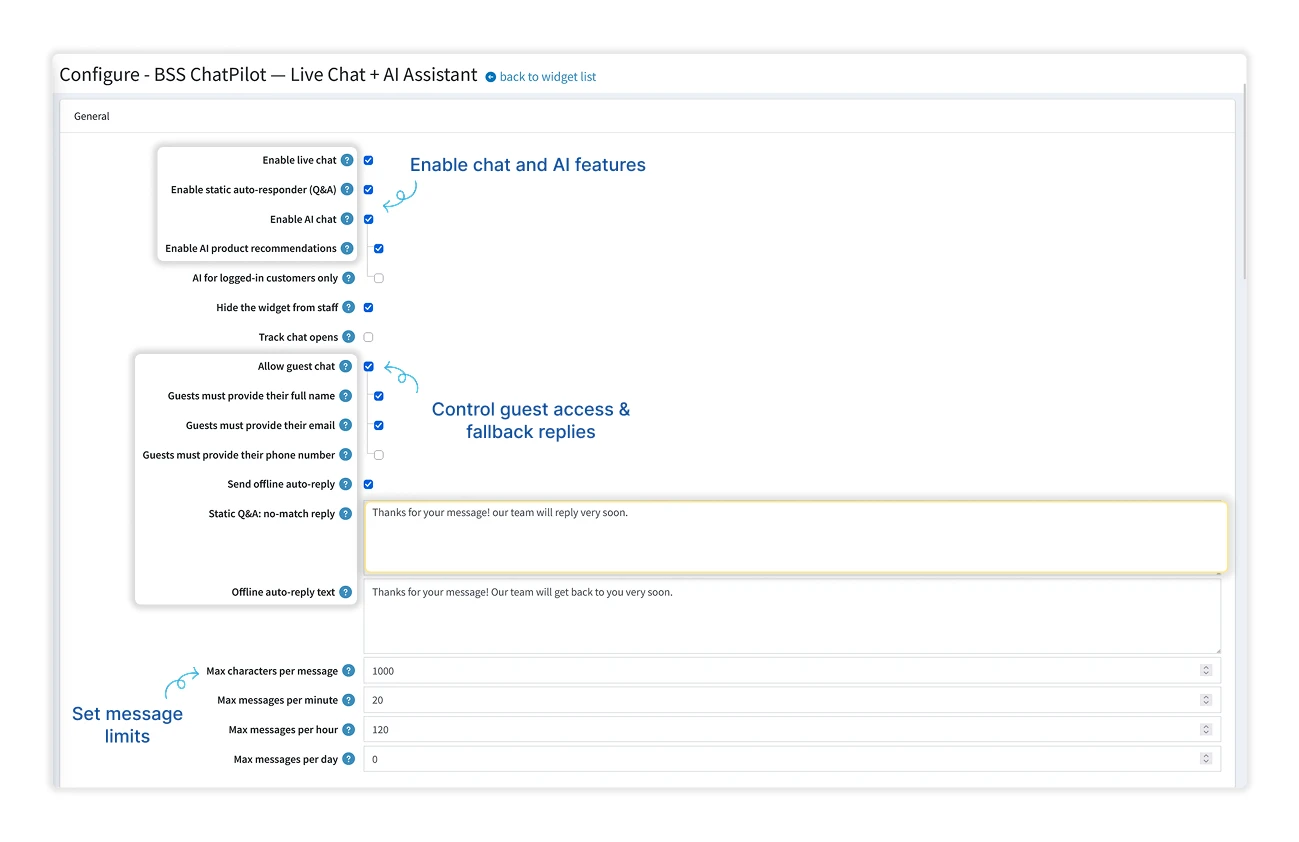Open help for guests' phone number requirement
Screen dimensions: 1299x842
pos(346,454)
